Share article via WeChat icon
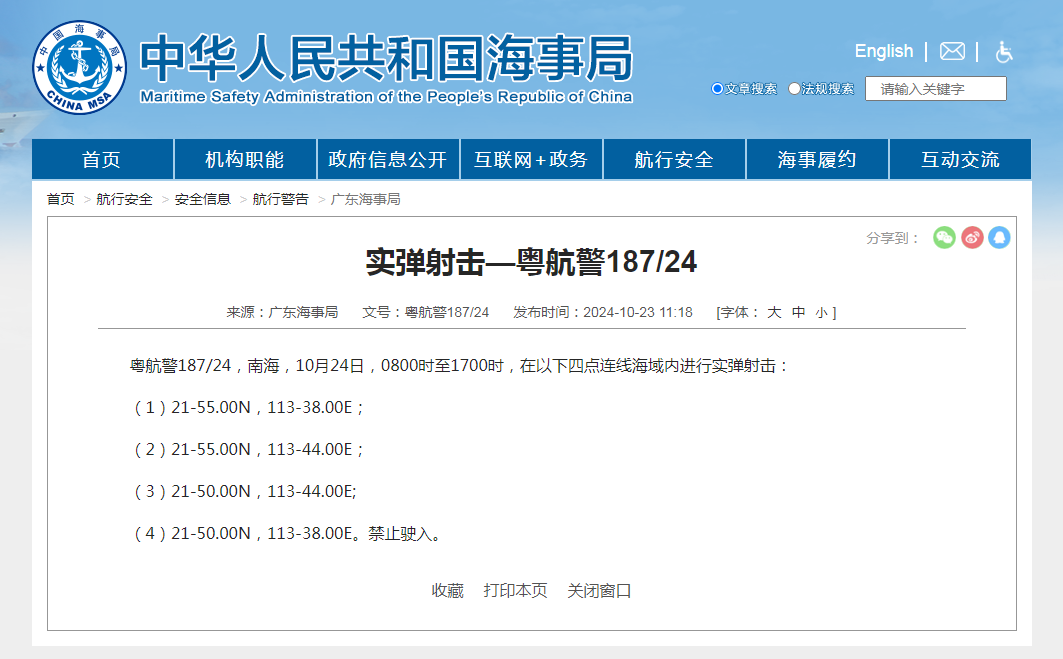This screenshot has height=659, width=1063. 944,238
